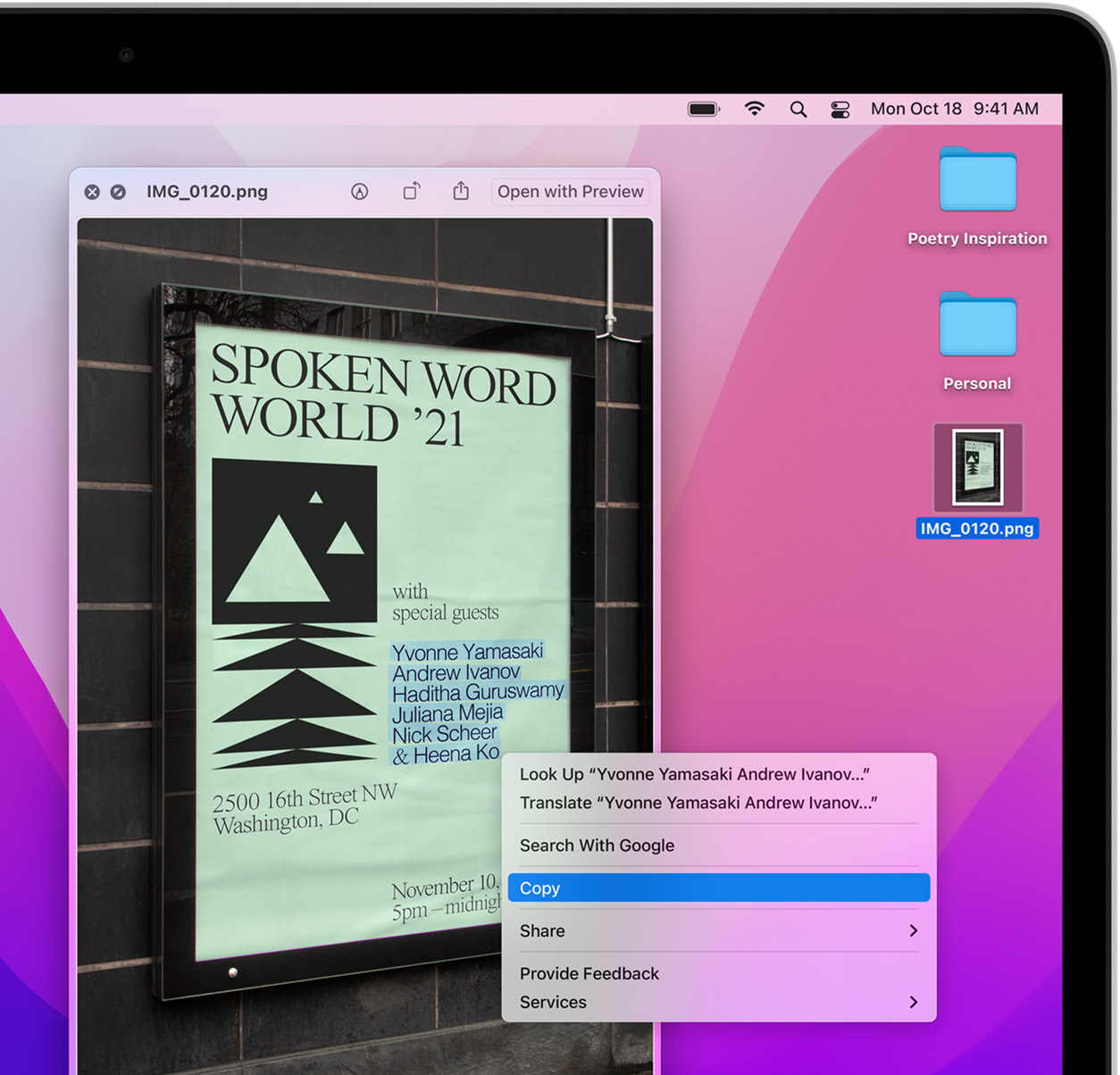Click the Personal folder label

(x=977, y=384)
